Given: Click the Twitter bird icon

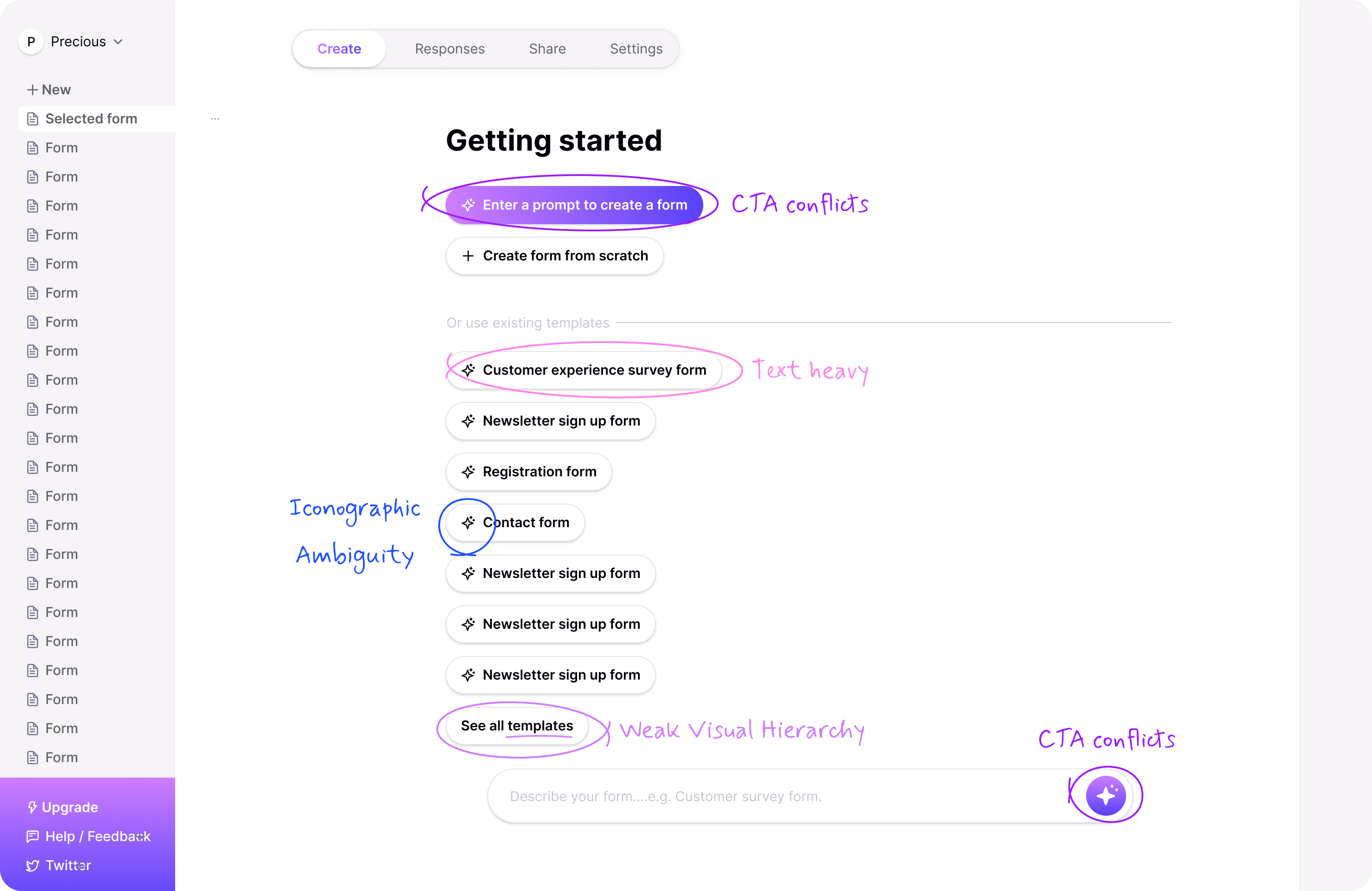Looking at the screenshot, I should tap(33, 865).
